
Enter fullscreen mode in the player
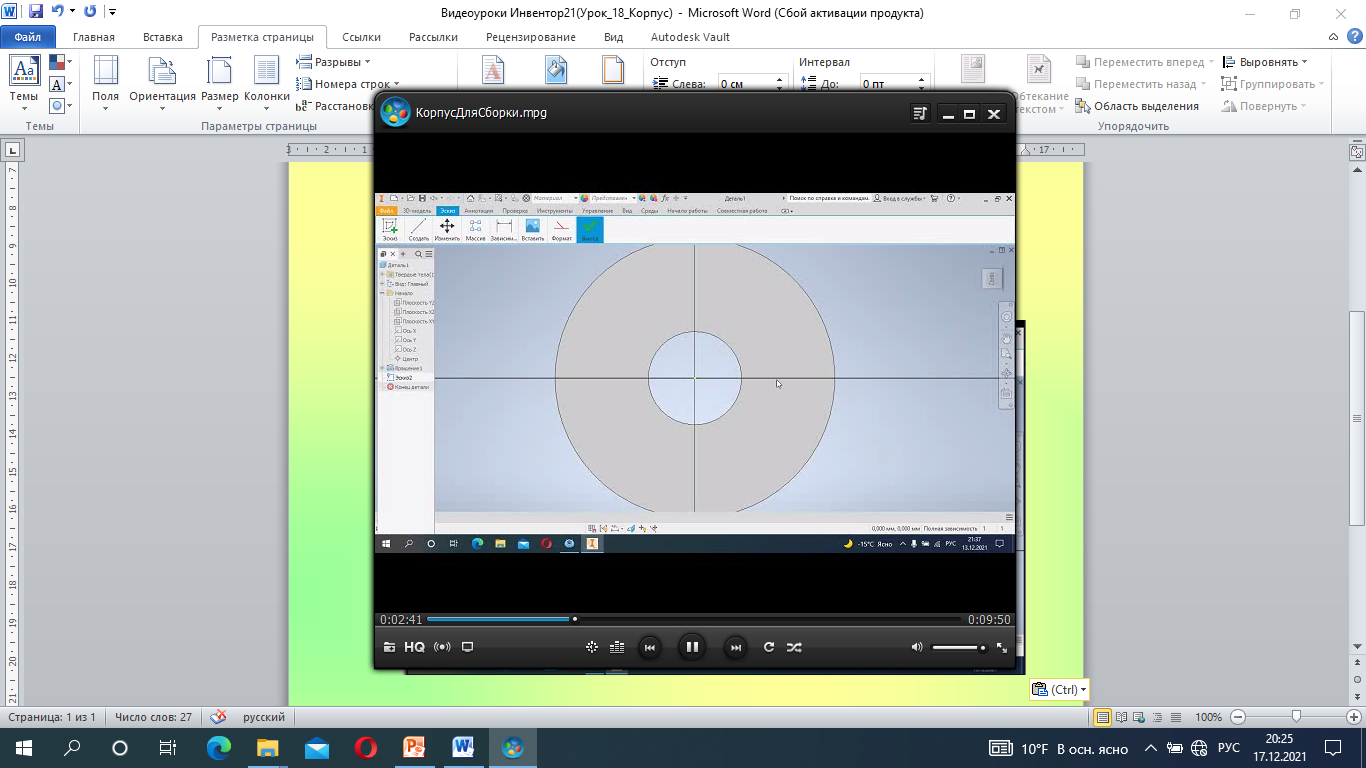(x=1002, y=648)
